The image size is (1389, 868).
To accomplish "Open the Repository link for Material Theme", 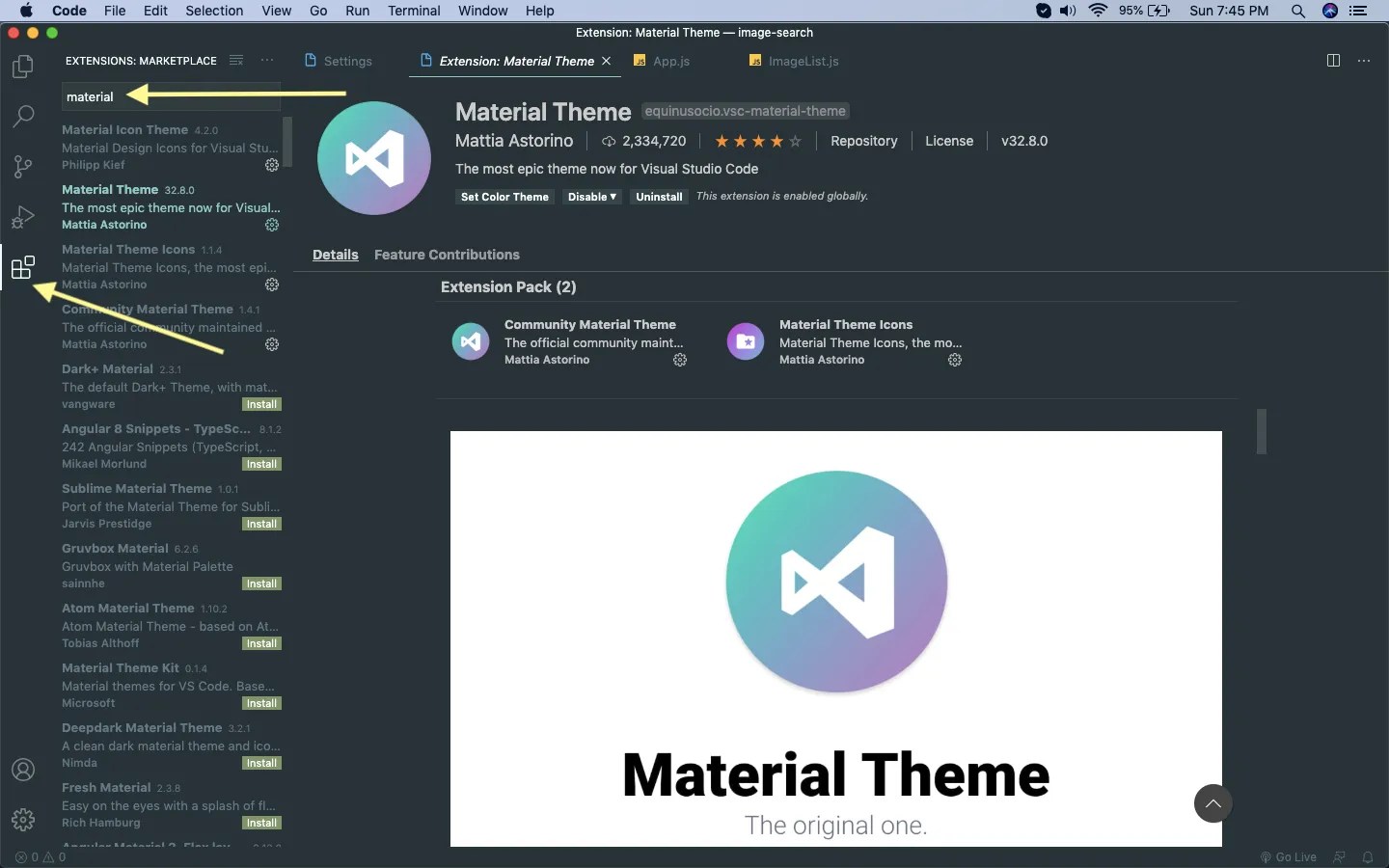I will (864, 141).
